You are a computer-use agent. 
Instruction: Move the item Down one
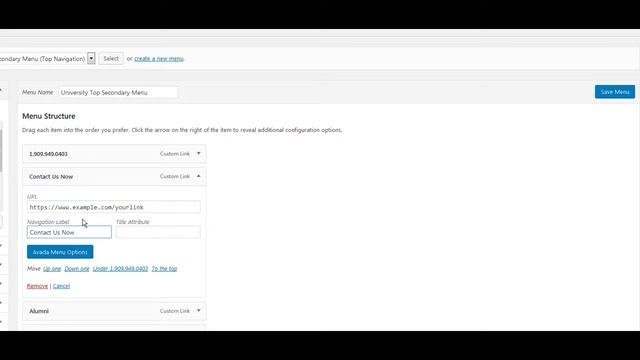click(x=77, y=269)
